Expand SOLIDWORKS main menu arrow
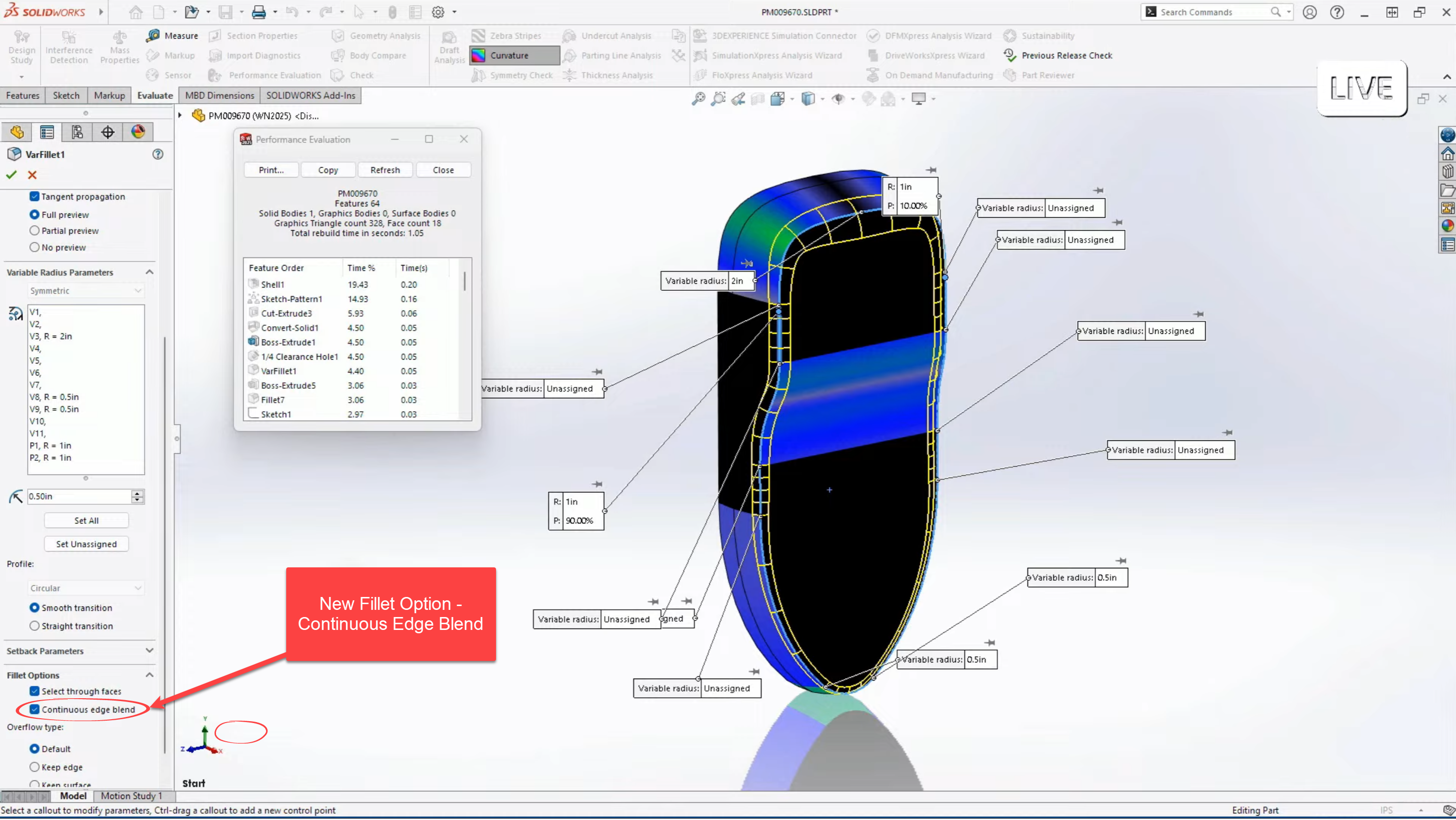 pyautogui.click(x=101, y=12)
